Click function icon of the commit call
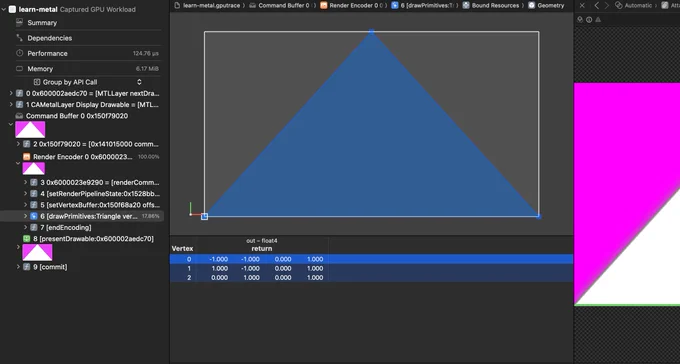This screenshot has width=680, height=364. pos(26,267)
